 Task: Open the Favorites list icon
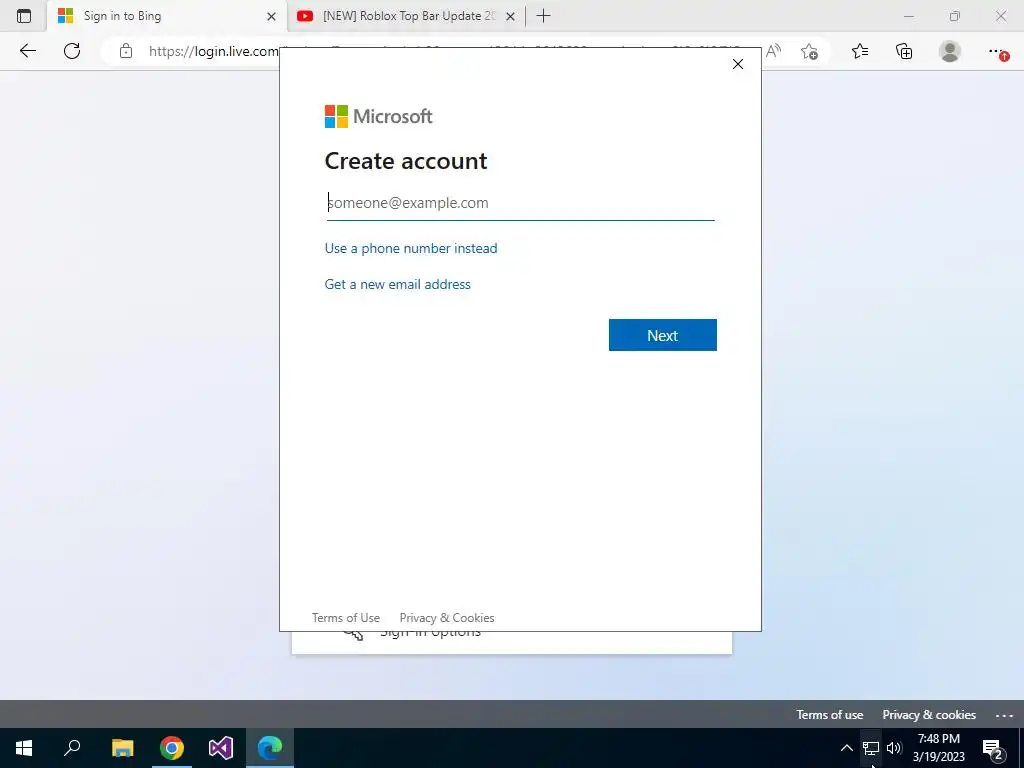(860, 51)
